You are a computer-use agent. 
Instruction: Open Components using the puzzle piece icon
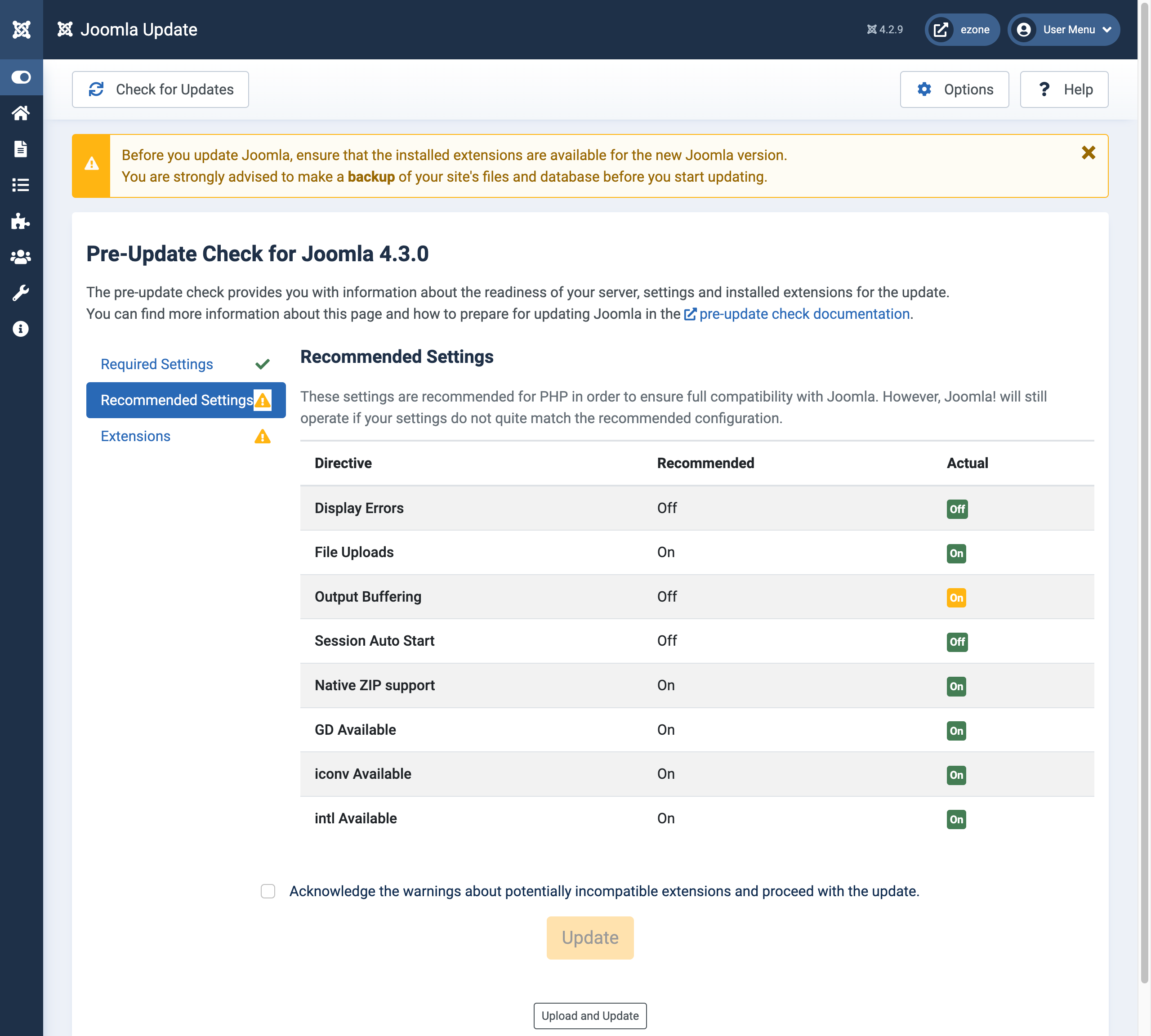click(21, 221)
